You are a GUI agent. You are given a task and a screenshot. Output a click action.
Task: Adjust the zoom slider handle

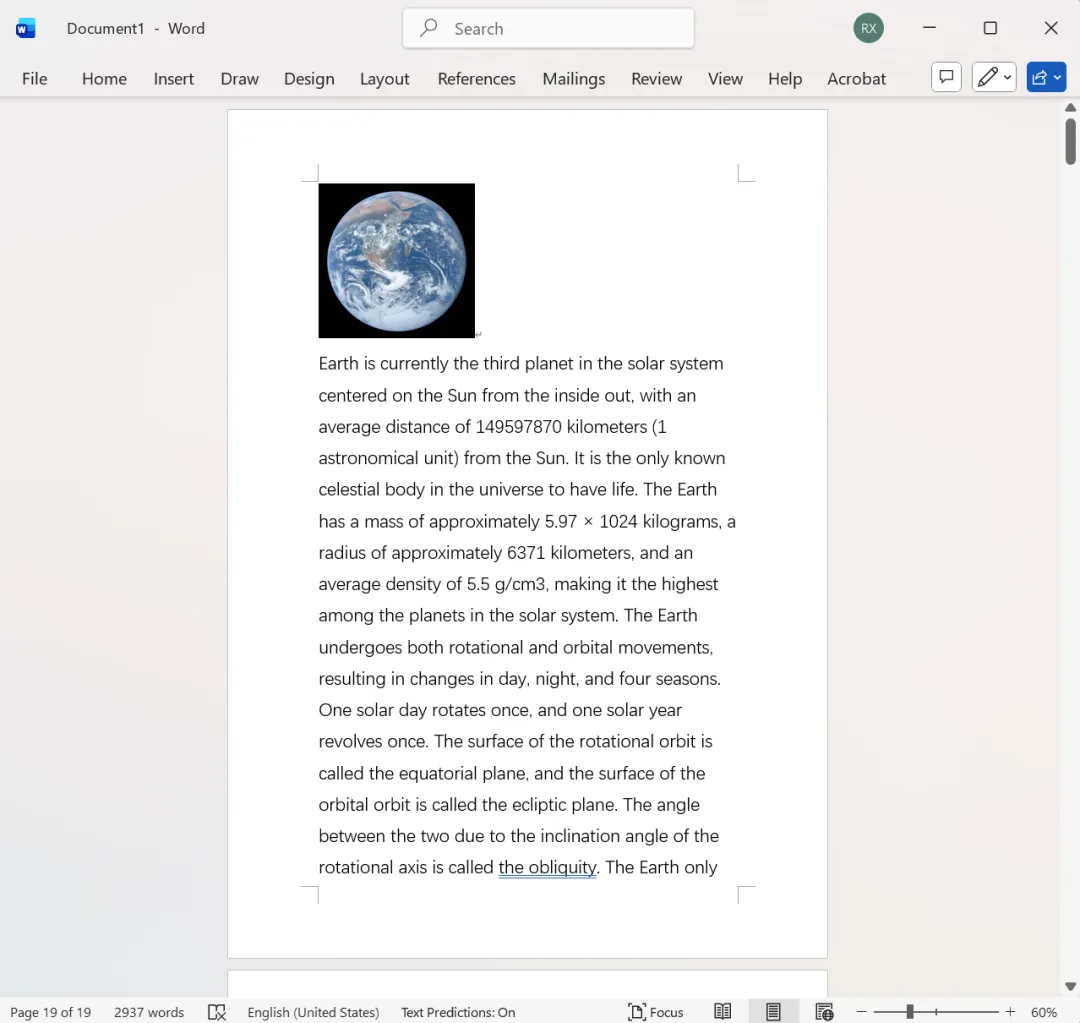[910, 1012]
